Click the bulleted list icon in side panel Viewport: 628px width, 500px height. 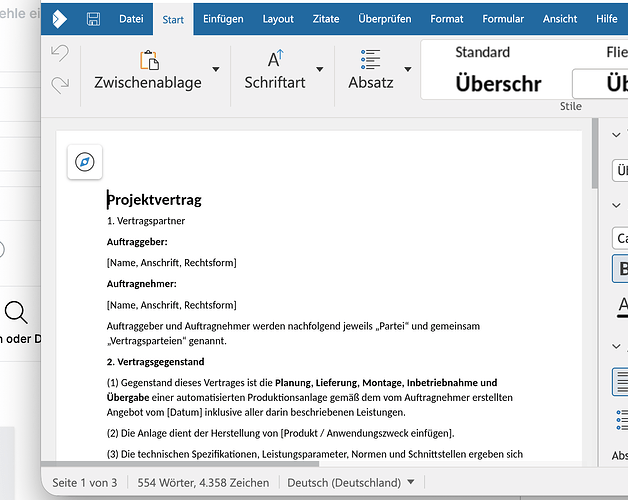tap(622, 420)
